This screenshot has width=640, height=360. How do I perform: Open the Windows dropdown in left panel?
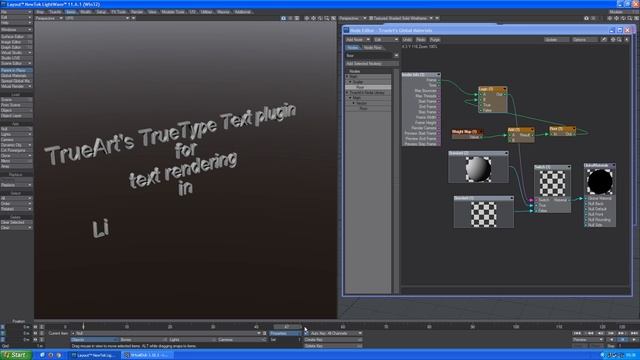tap(16, 30)
